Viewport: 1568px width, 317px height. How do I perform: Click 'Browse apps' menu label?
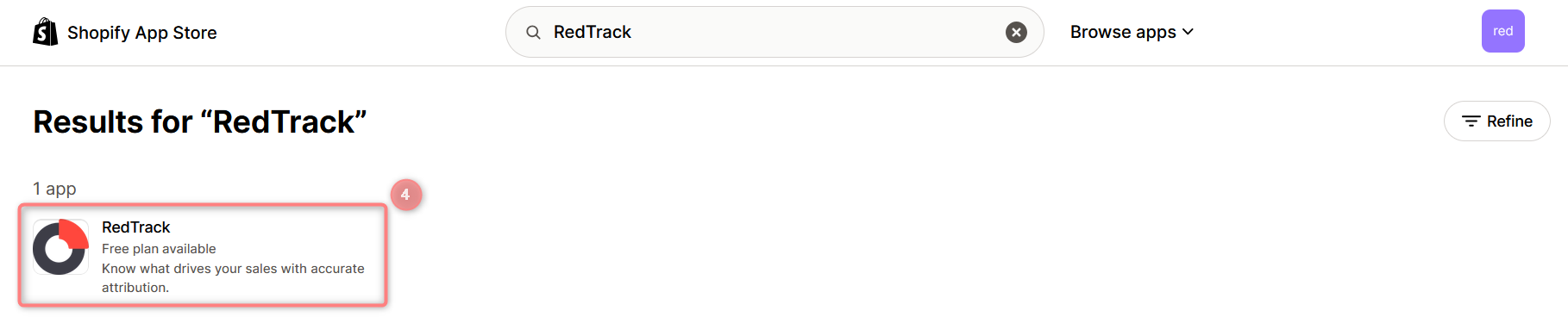pyautogui.click(x=1123, y=32)
